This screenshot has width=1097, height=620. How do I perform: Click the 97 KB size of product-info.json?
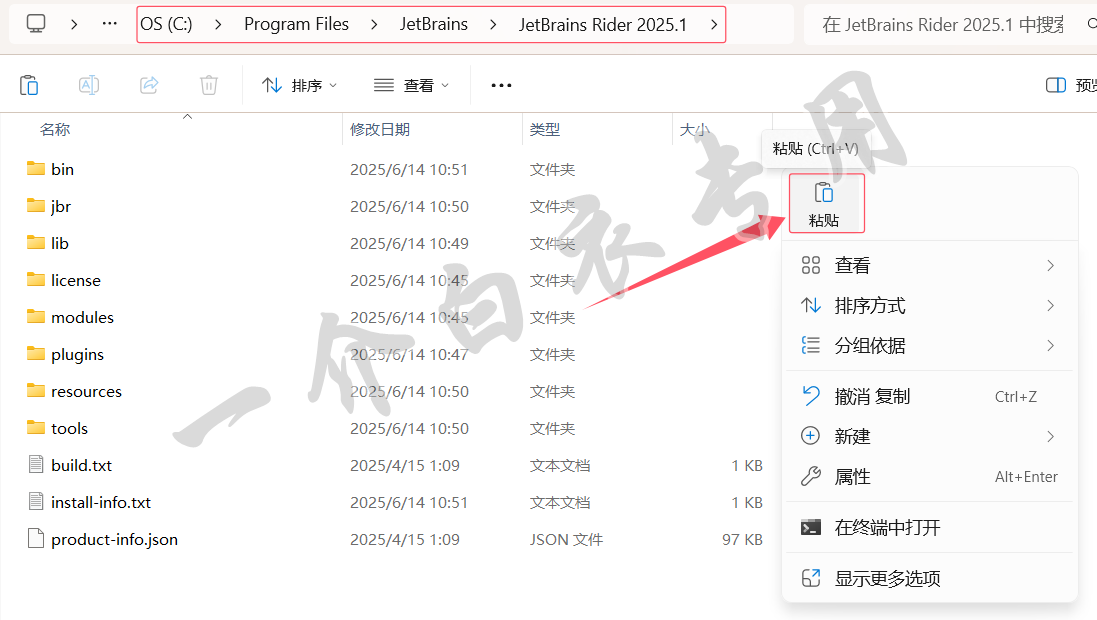(742, 540)
